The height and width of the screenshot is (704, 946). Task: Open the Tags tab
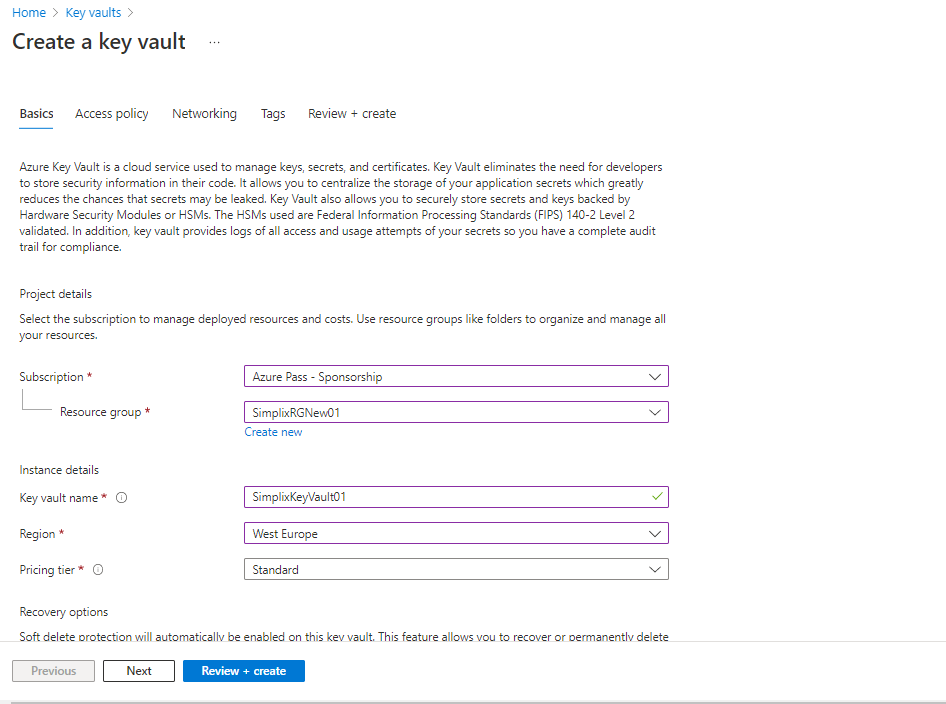coord(273,114)
